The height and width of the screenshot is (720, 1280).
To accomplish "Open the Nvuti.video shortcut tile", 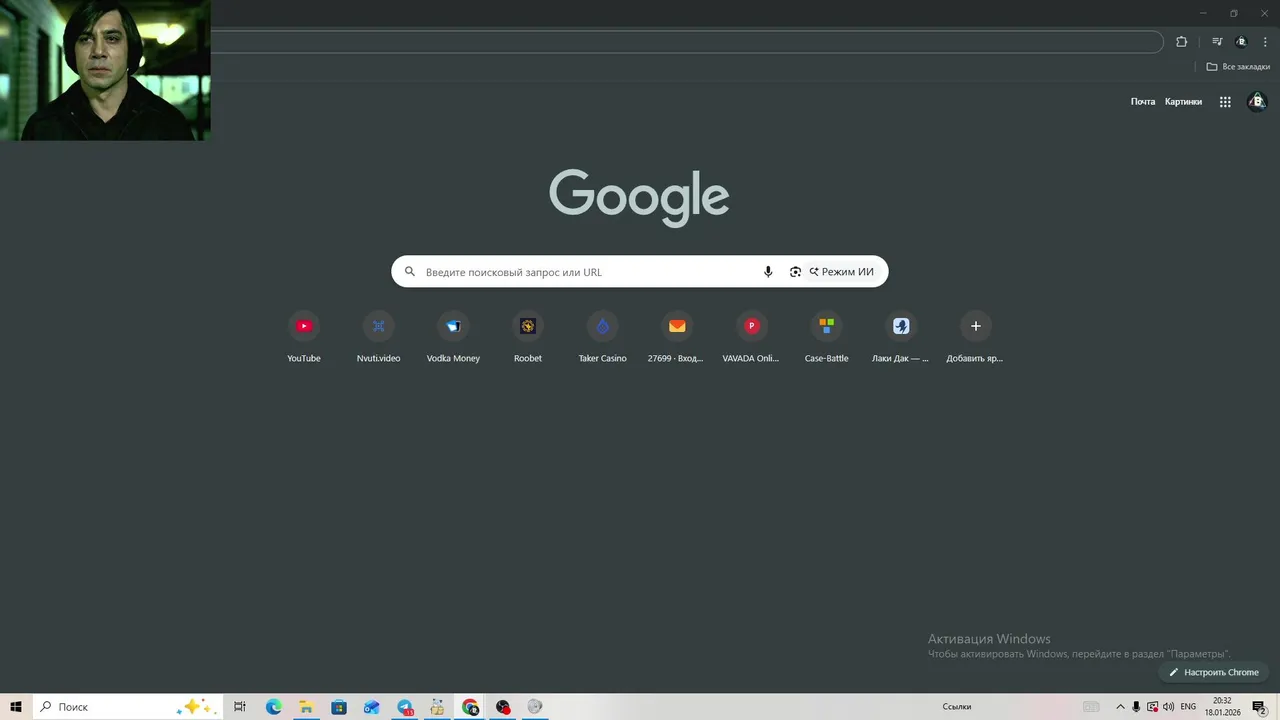I will [378, 337].
